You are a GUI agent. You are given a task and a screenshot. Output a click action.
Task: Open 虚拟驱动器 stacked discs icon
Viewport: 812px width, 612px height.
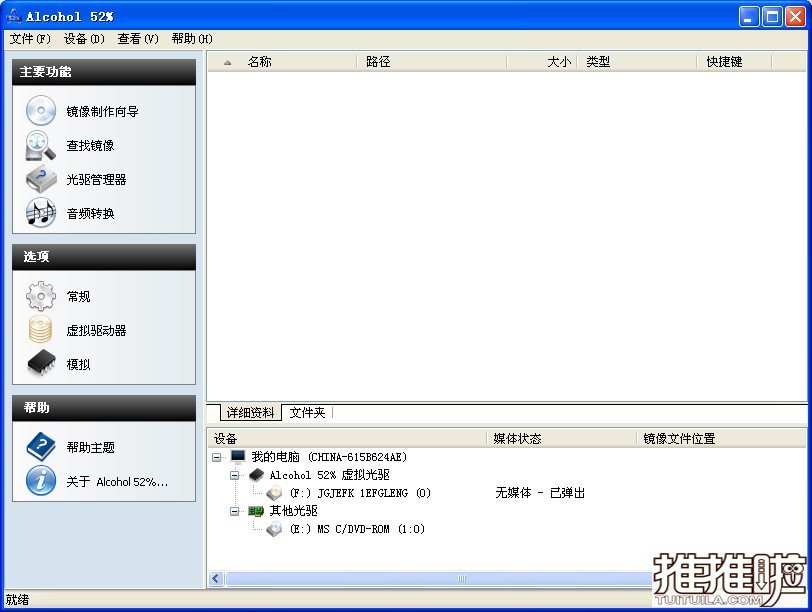(41, 331)
